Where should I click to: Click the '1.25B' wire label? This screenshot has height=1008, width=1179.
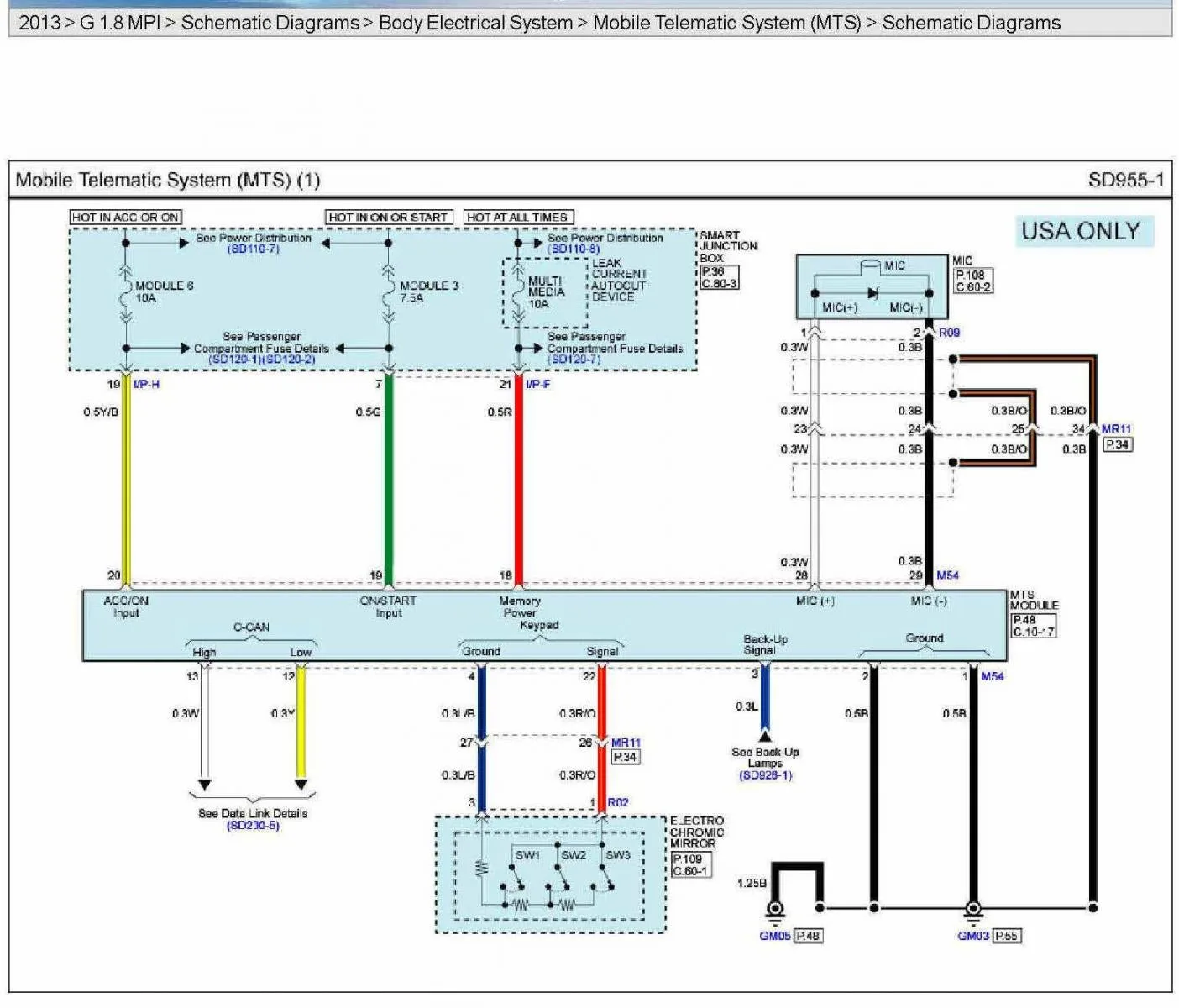[752, 883]
